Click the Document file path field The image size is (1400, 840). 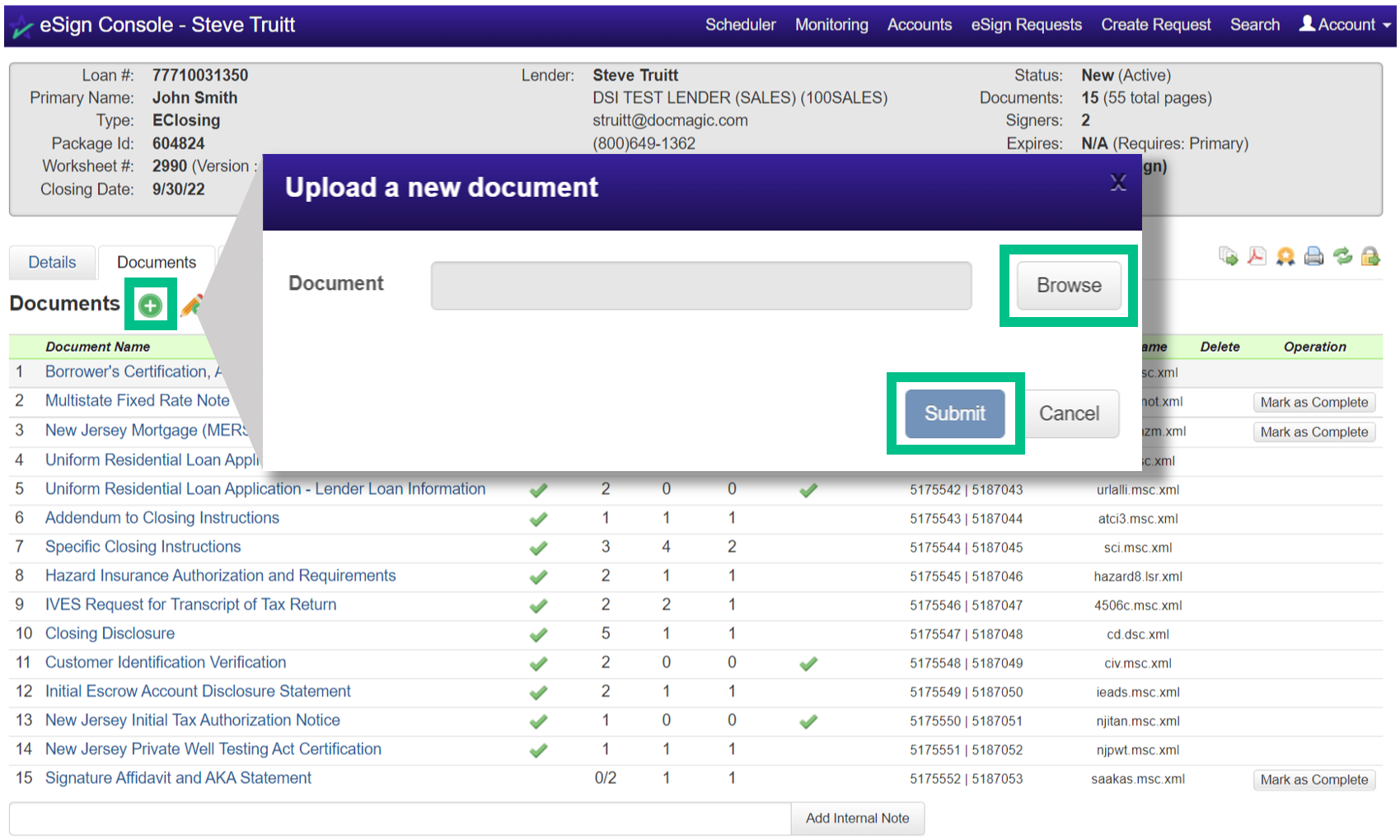(701, 286)
